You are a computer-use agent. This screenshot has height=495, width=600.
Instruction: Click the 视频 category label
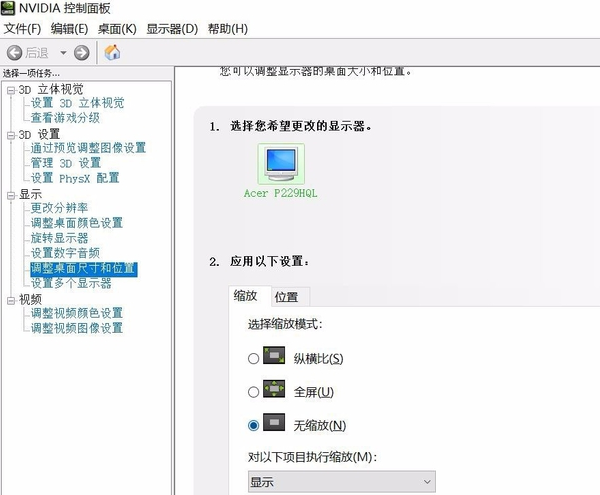[30, 300]
